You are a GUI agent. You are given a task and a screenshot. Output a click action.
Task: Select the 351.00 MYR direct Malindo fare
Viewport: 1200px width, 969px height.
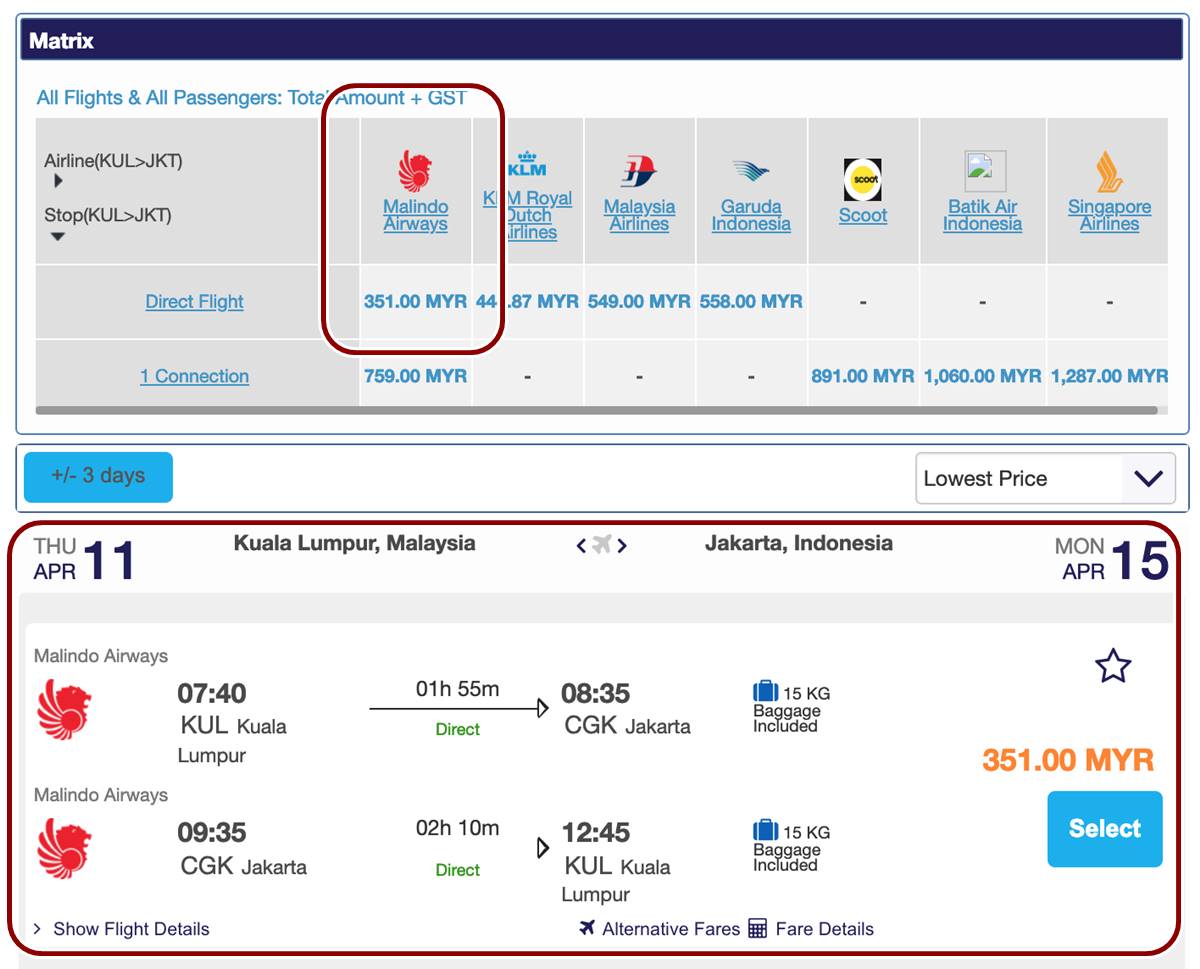pos(415,301)
